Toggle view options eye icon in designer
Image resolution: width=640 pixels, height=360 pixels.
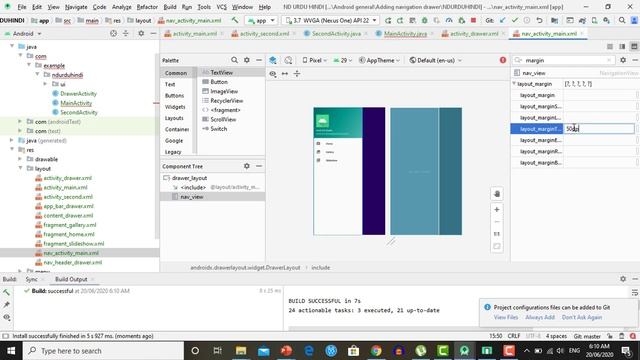pos(273,73)
